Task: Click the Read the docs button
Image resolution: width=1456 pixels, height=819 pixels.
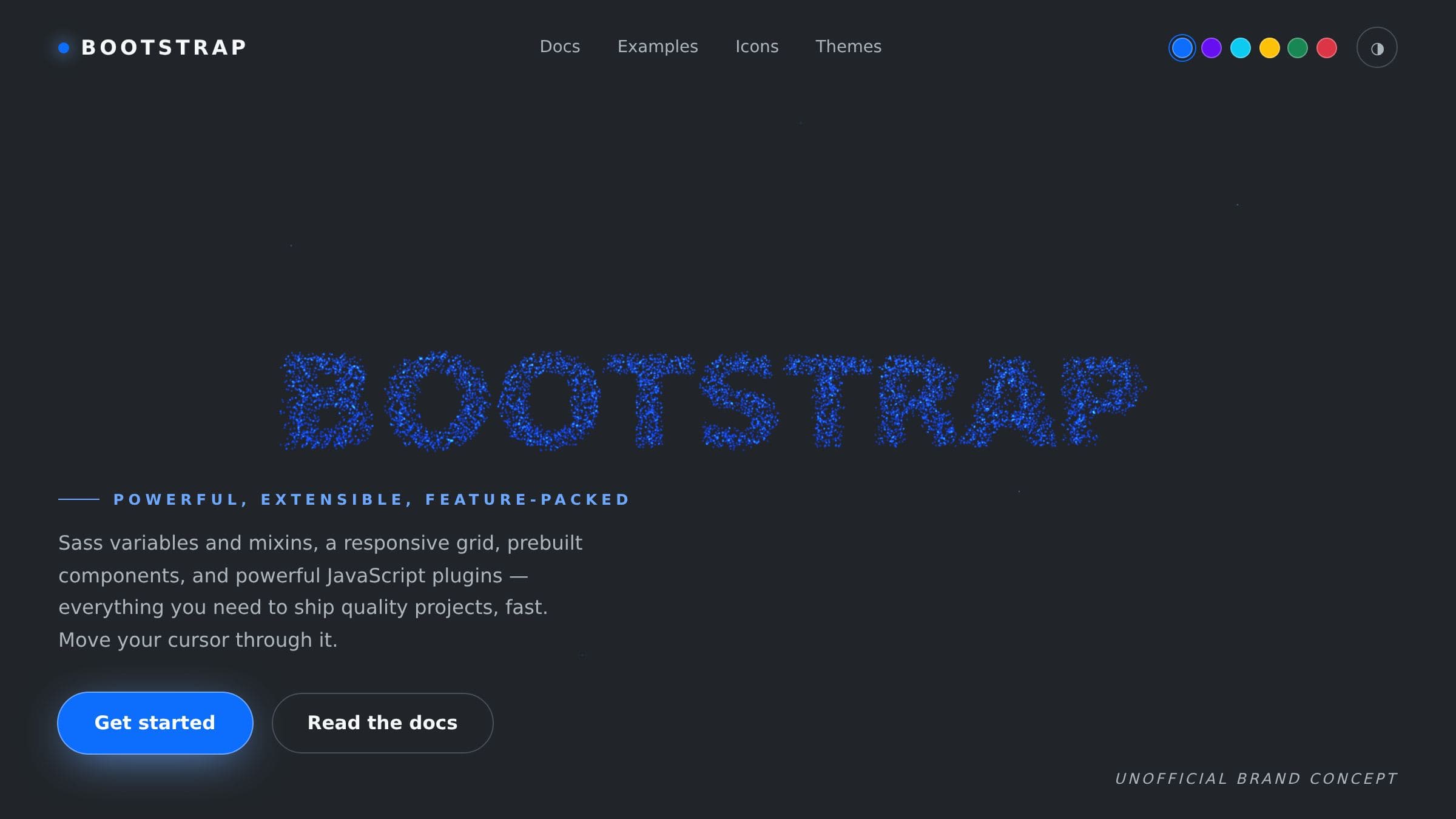Action: pyautogui.click(x=383, y=723)
